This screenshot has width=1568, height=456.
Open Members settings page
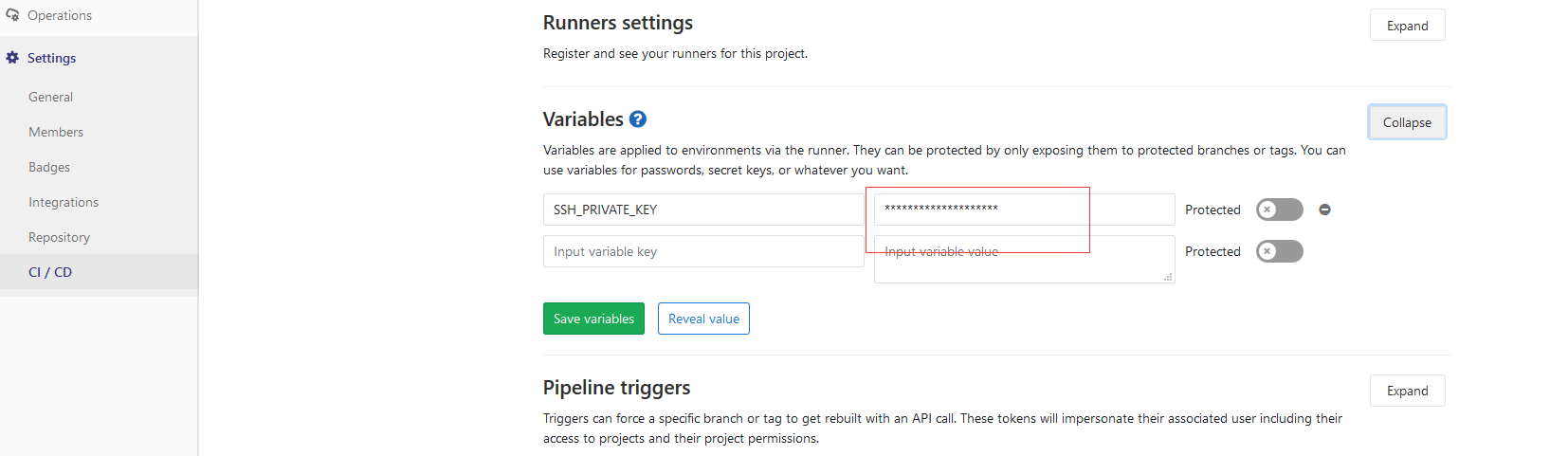[x=56, y=132]
